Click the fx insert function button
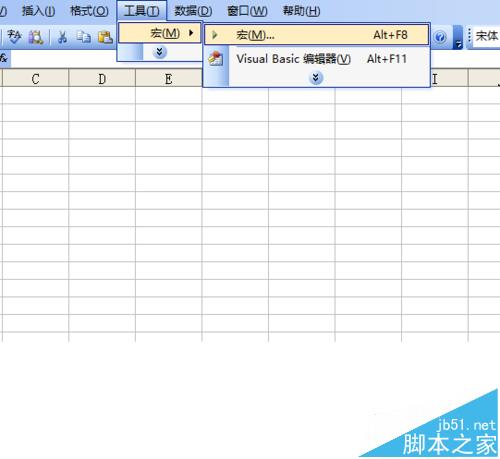Viewport: 500px width, 459px height. click(x=4, y=59)
